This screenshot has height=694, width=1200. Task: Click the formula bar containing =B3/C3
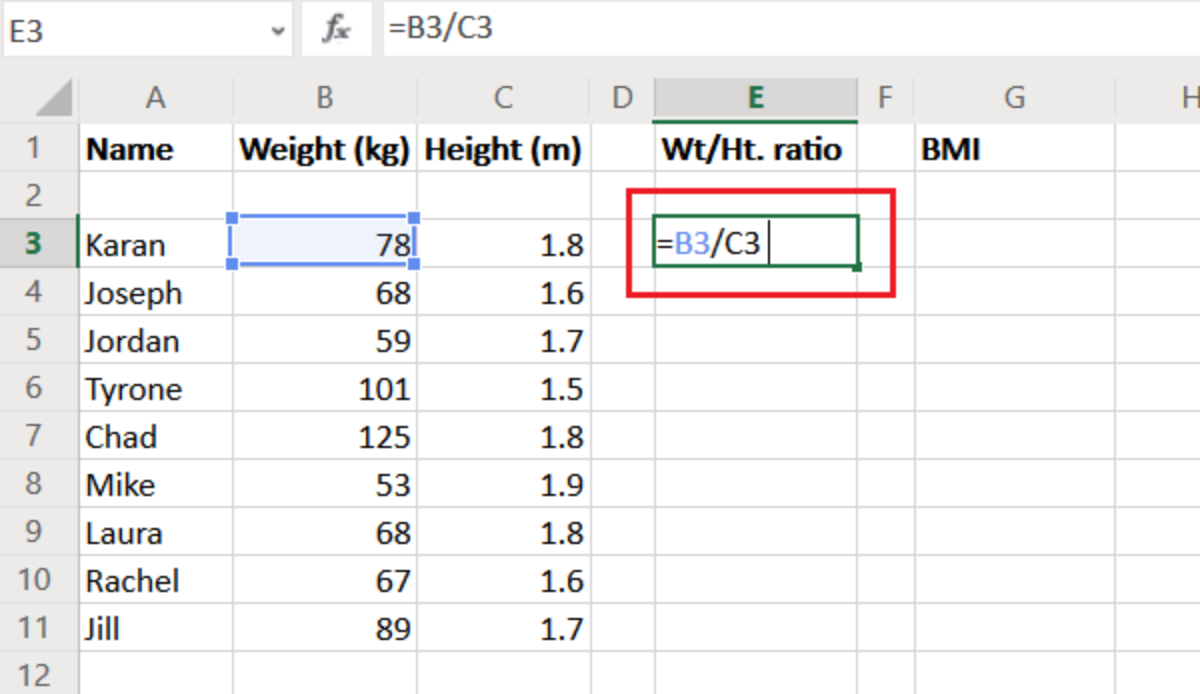790,30
